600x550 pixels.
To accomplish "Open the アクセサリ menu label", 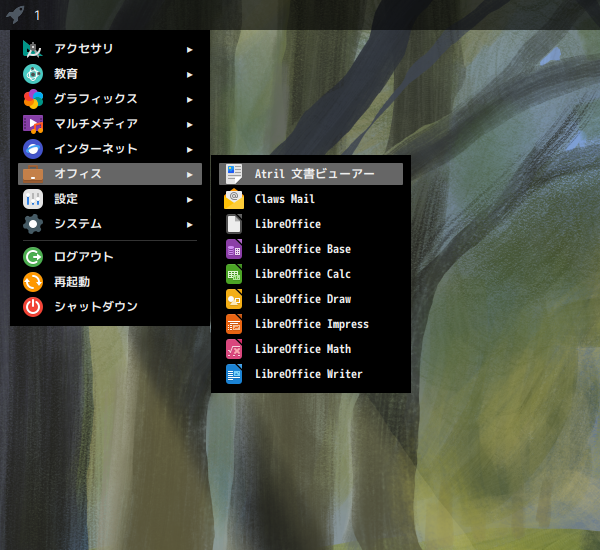I will (84, 49).
